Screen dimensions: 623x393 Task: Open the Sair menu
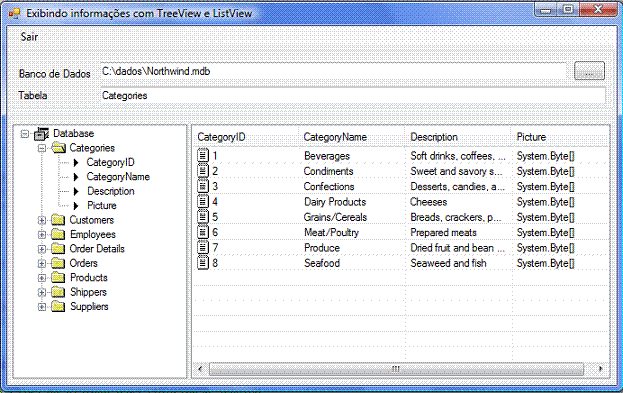point(29,37)
